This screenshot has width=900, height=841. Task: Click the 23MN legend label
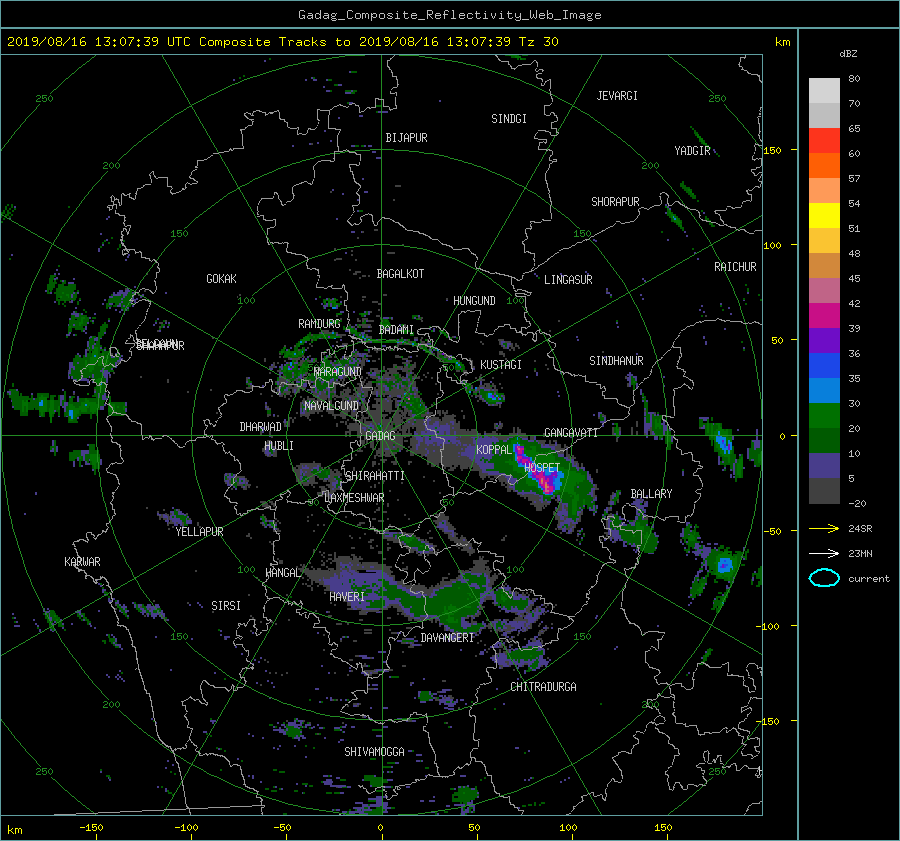(x=860, y=553)
